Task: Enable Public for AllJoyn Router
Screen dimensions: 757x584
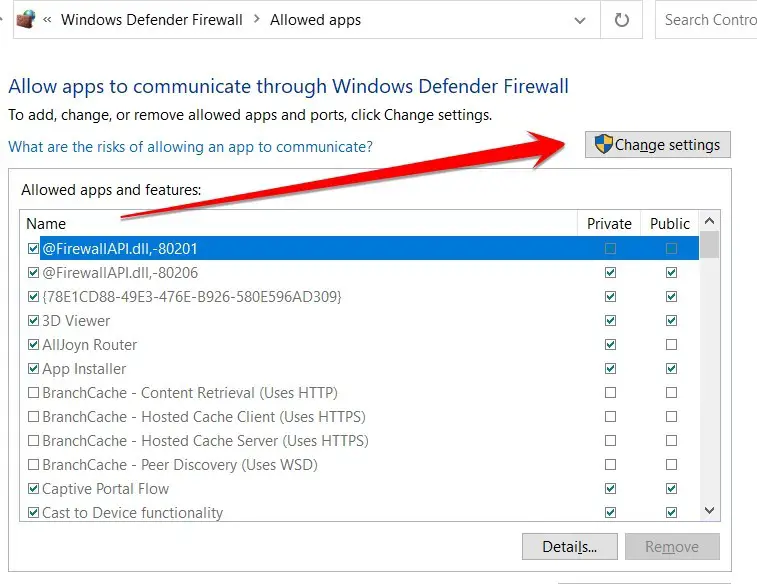Action: pyautogui.click(x=671, y=345)
